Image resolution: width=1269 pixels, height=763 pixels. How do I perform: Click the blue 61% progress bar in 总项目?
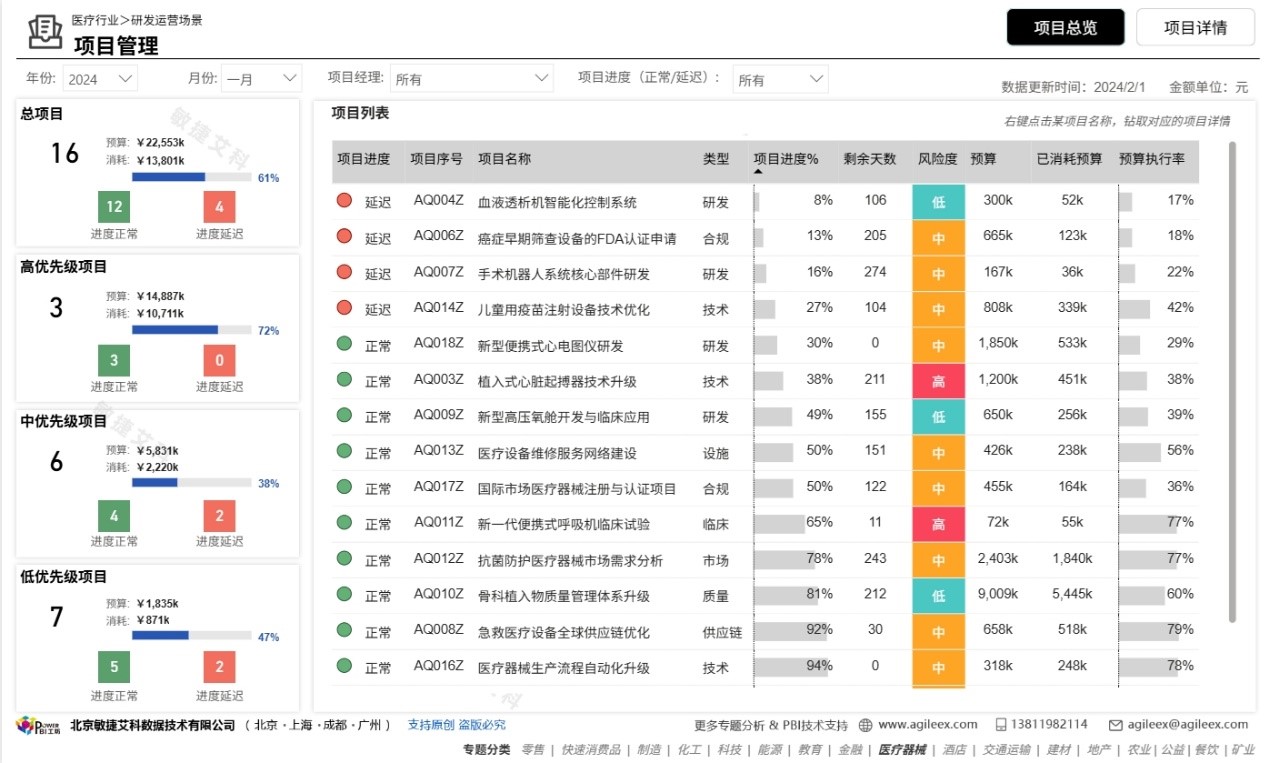point(170,176)
